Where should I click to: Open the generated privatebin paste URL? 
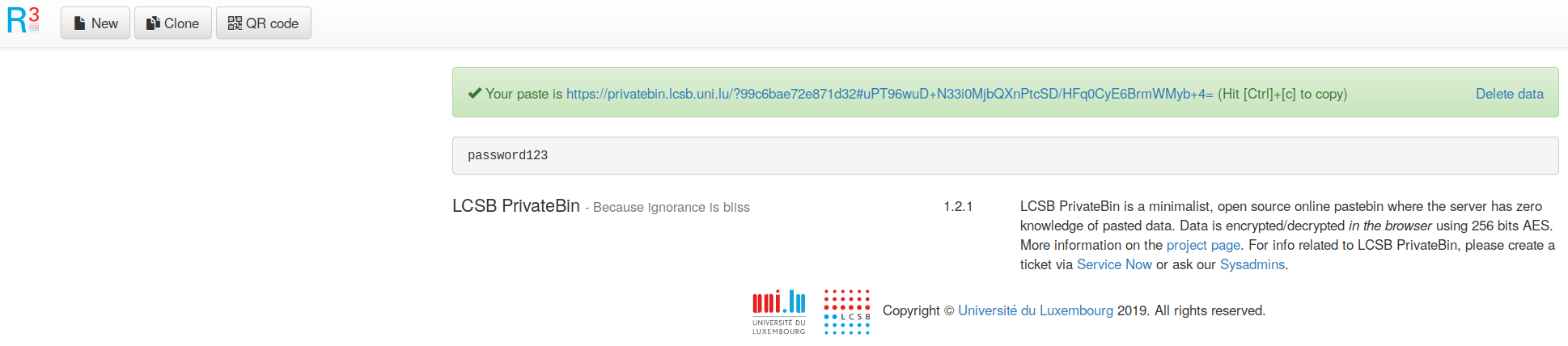pos(889,94)
